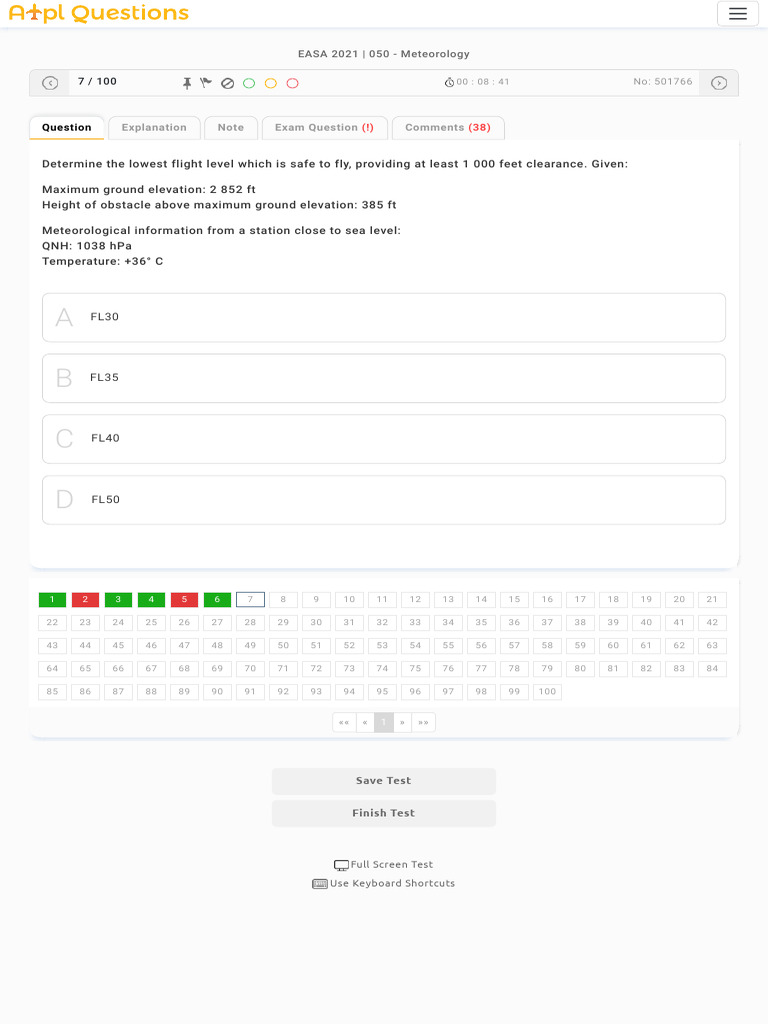Viewport: 768px width, 1024px height.
Task: Switch to the Explanation tab
Action: click(x=154, y=128)
